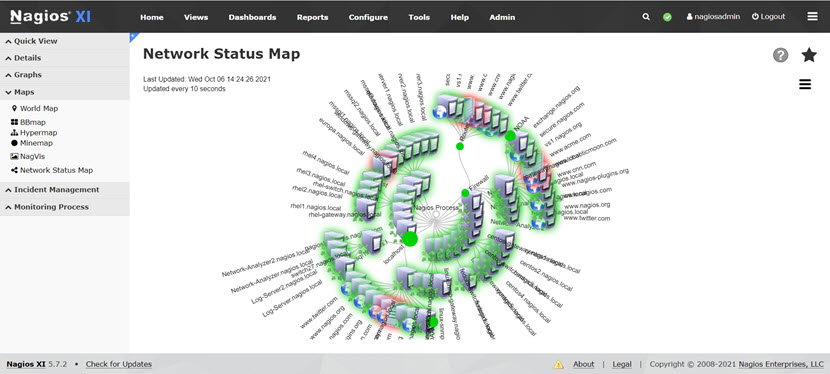
Task: Click the Hypermap tree icon
Action: (14, 133)
